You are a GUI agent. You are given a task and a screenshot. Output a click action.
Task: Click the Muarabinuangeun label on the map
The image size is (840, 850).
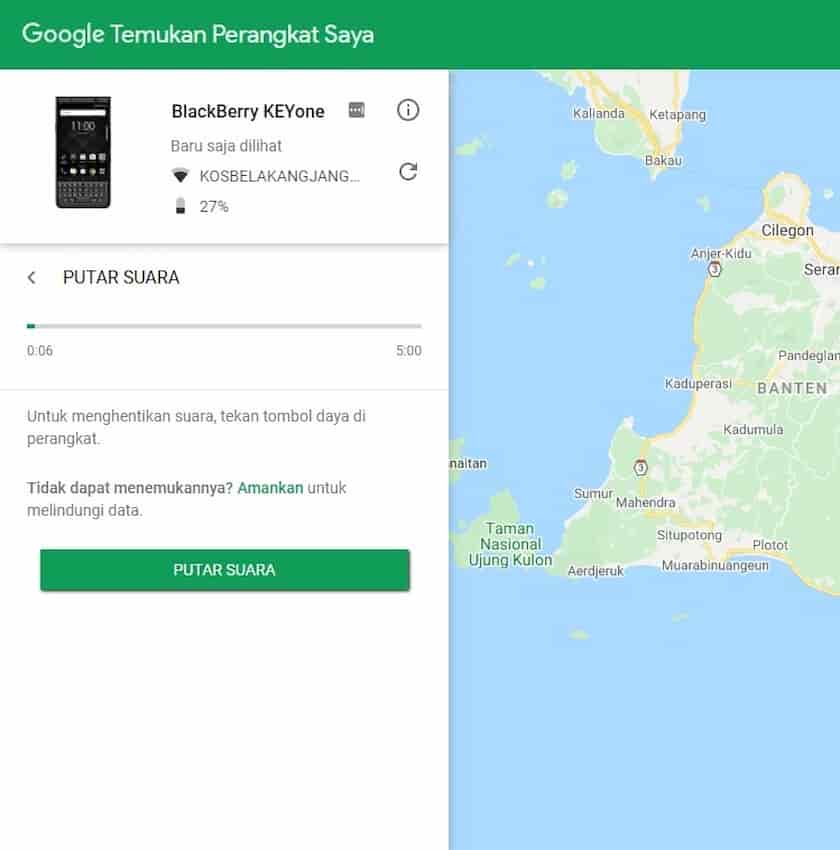[x=715, y=565]
